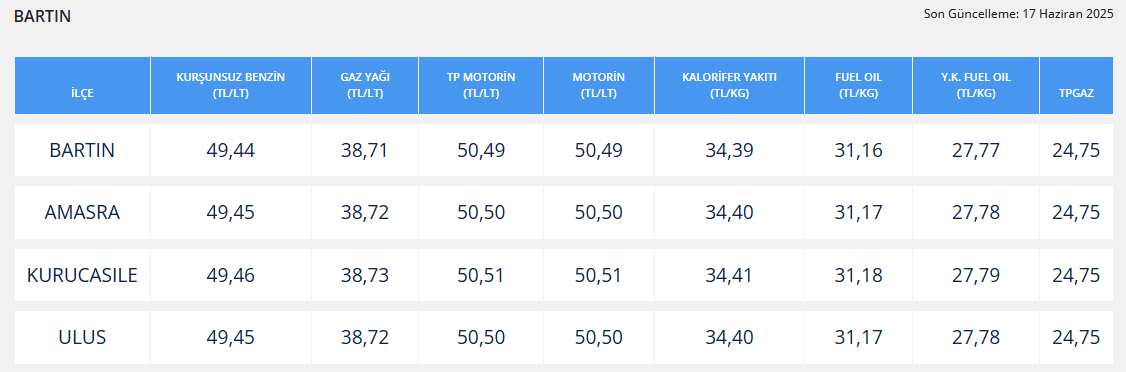Screen dimensions: 1126x372
Task: Click the 49,46 gasoline price in KURUCASILE row
Action: point(231,275)
